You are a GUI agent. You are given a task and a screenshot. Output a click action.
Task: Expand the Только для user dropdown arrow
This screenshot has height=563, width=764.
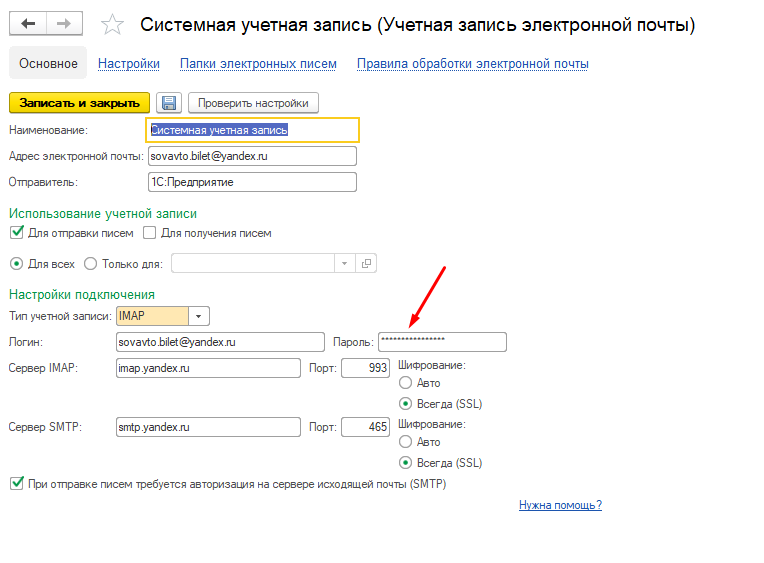344,263
